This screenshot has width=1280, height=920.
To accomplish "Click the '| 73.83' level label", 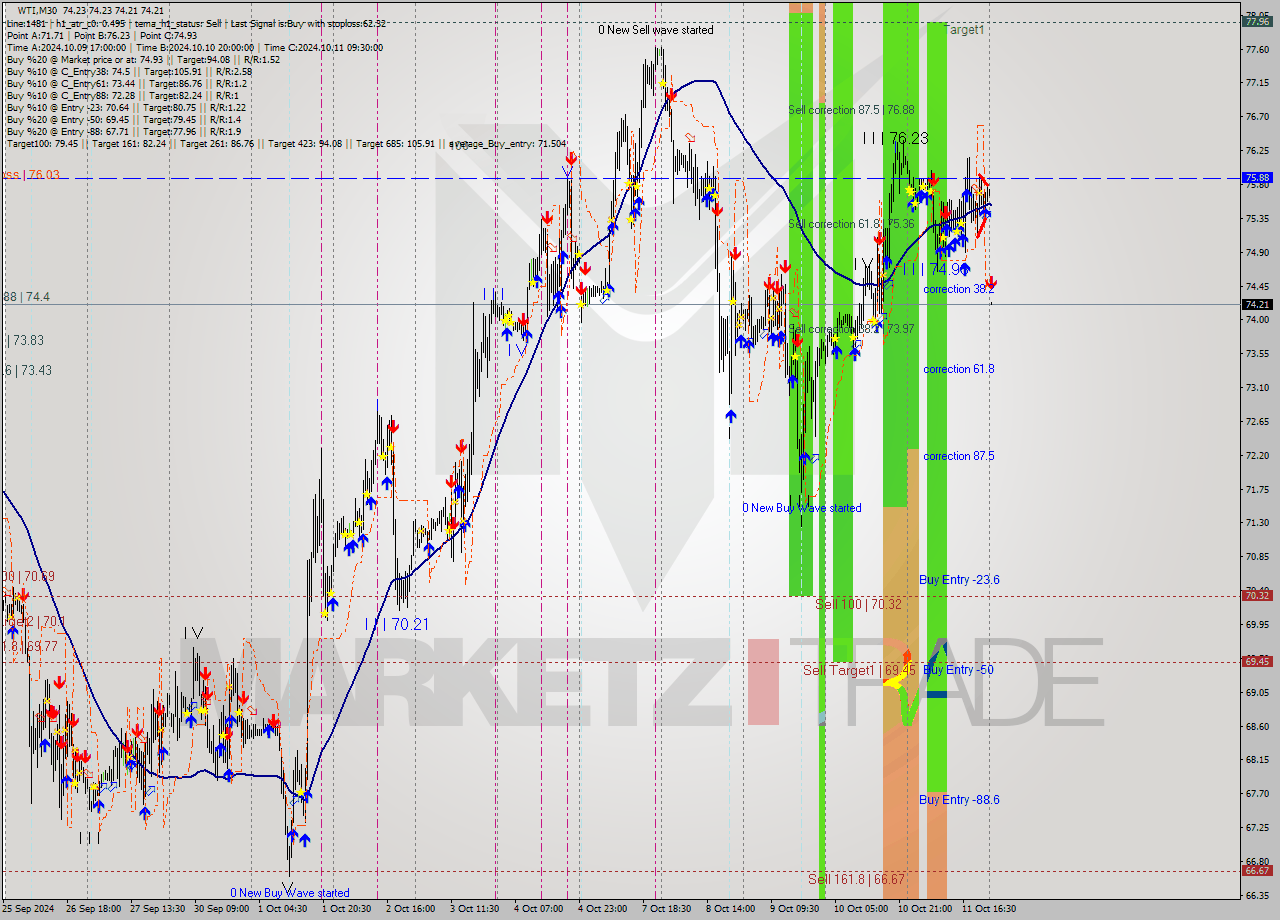I will (x=25, y=340).
